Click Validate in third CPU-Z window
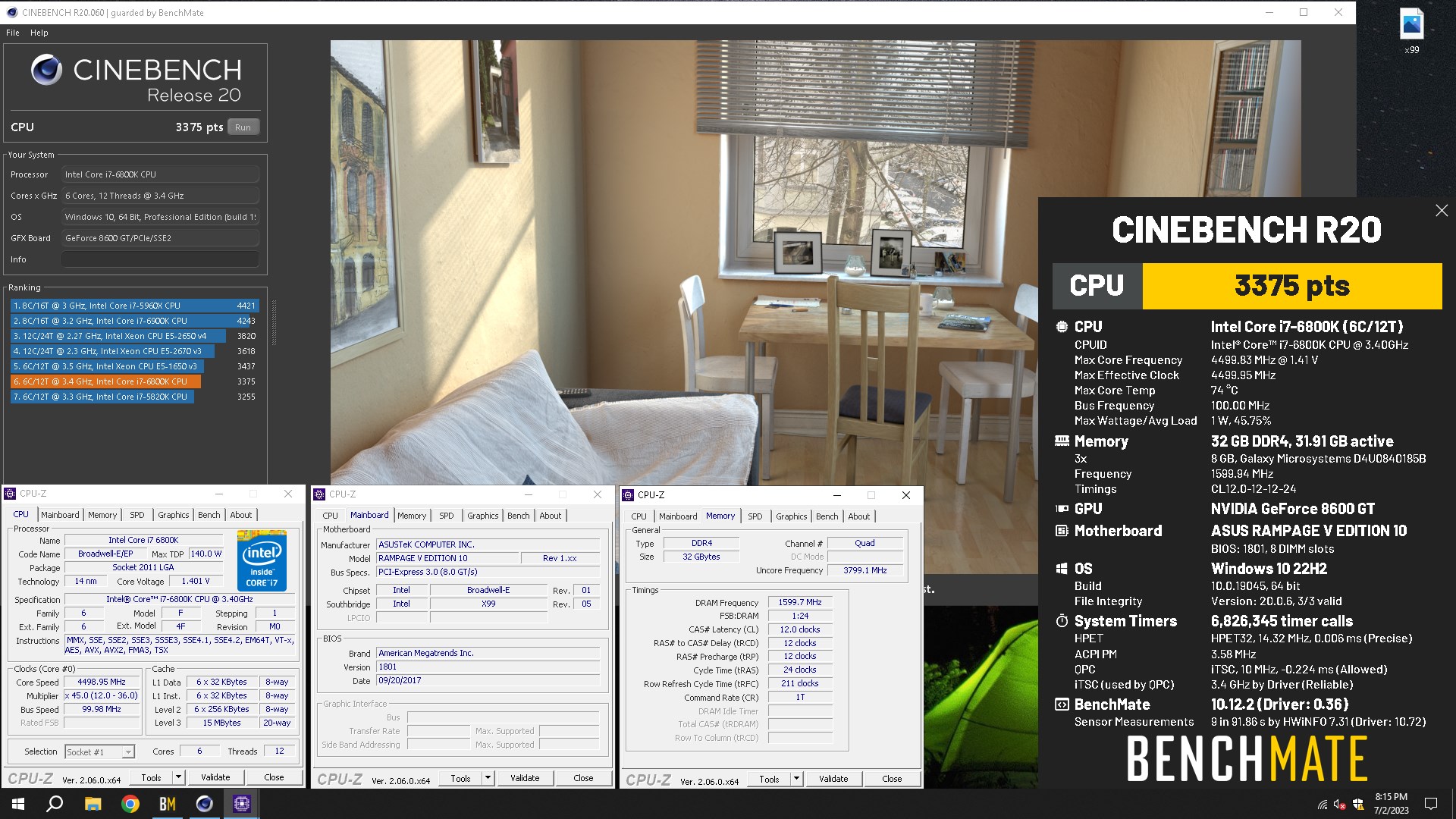 [833, 779]
